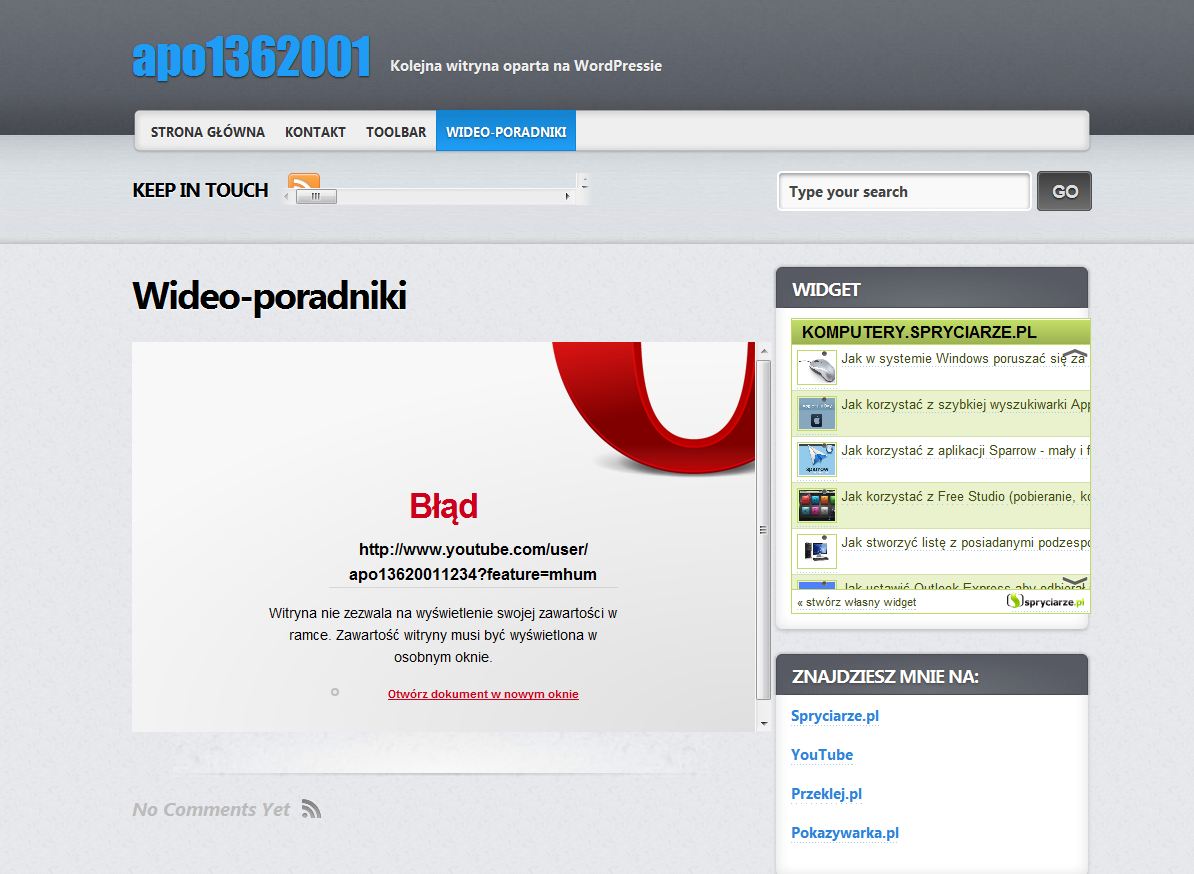
Task: Open the Przeklej.pl sidebar link
Action: 826,794
